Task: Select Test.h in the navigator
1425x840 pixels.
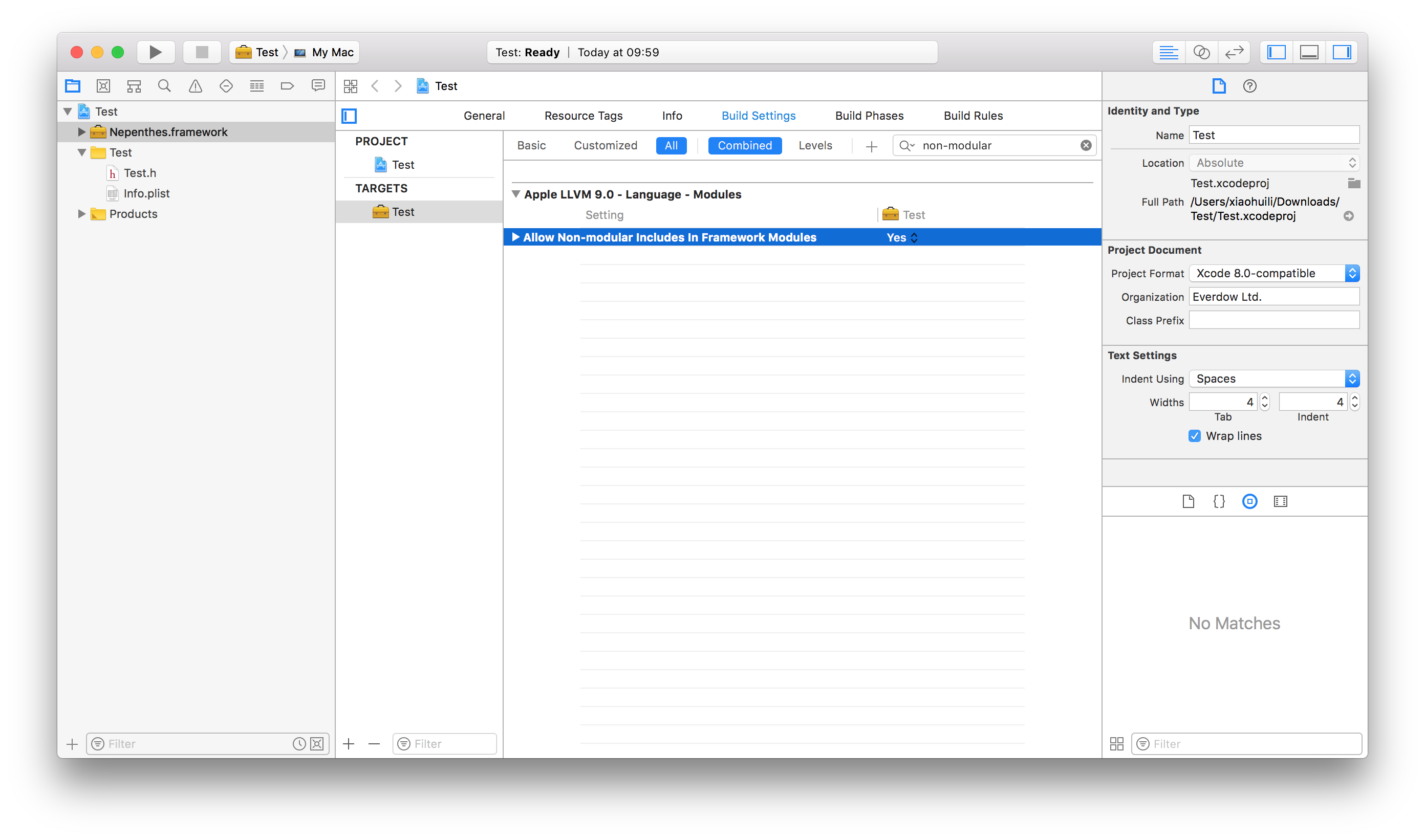Action: coord(196,173)
